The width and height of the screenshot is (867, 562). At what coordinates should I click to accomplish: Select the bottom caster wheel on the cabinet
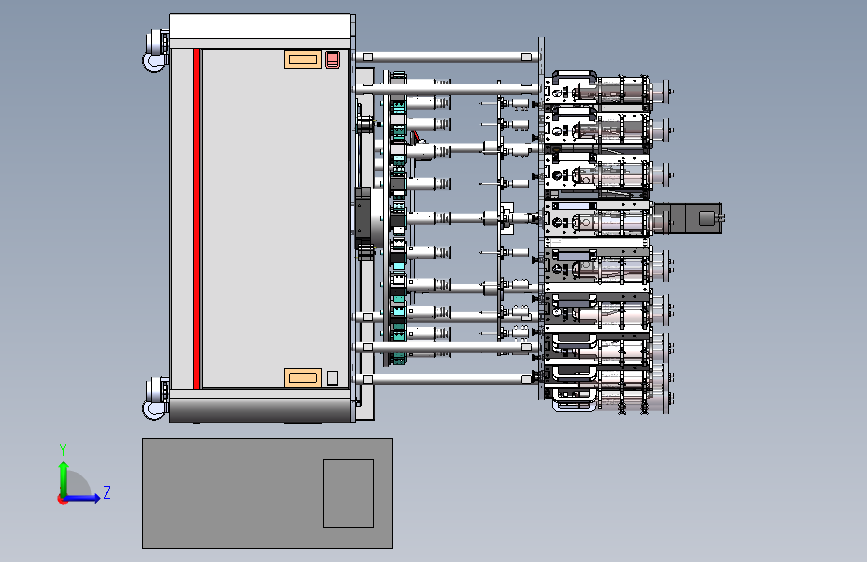[x=156, y=398]
